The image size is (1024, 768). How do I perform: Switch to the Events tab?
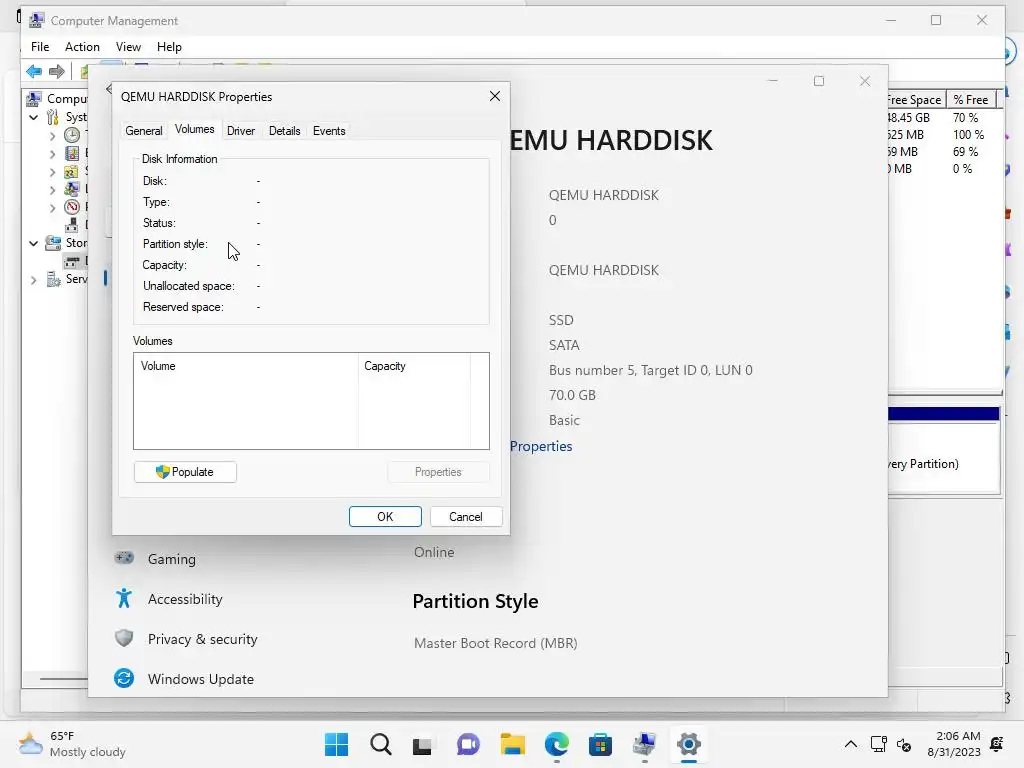tap(329, 131)
